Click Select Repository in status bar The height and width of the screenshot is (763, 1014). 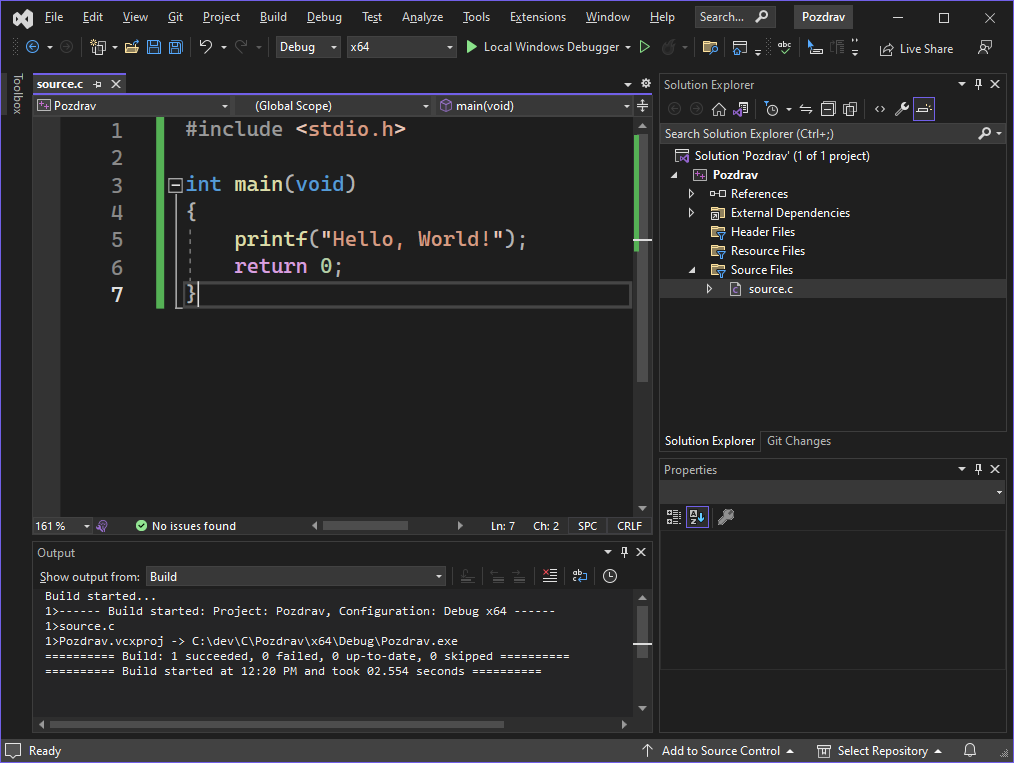click(x=879, y=751)
